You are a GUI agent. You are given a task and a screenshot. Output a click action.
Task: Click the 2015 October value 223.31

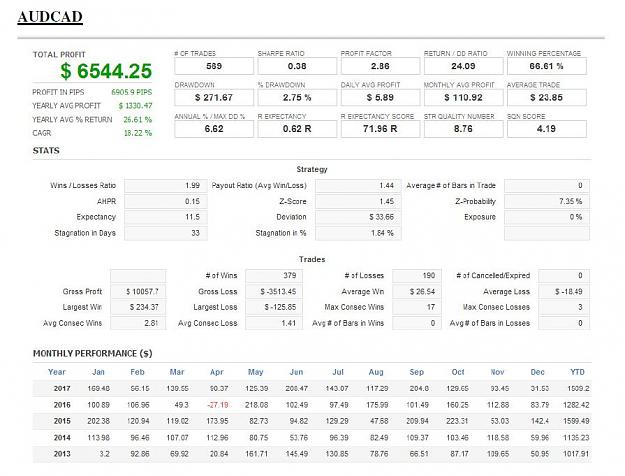[457, 421]
